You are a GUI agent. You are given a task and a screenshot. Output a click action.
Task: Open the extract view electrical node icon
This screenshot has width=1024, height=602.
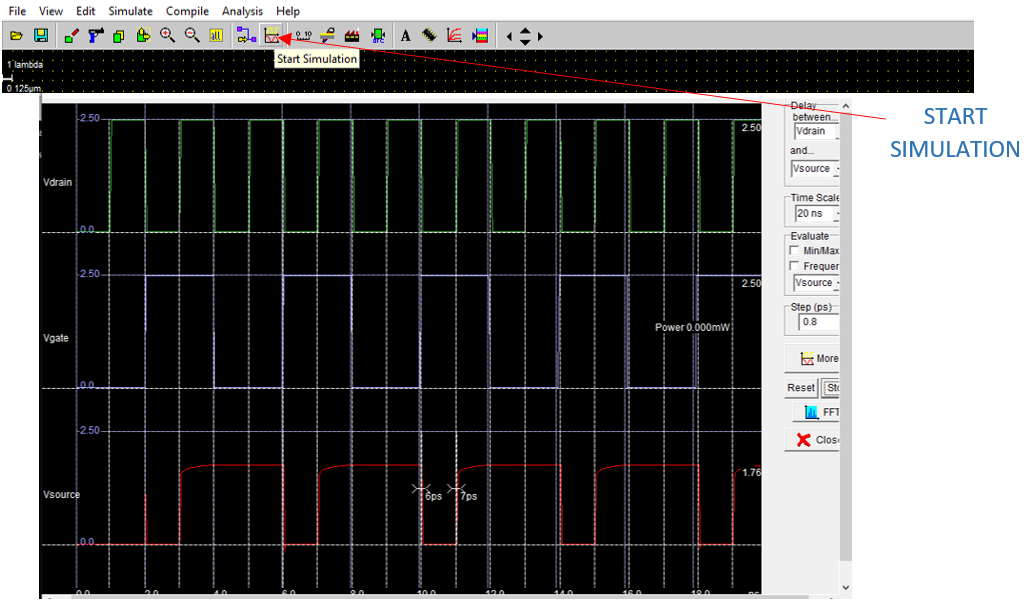pos(246,36)
